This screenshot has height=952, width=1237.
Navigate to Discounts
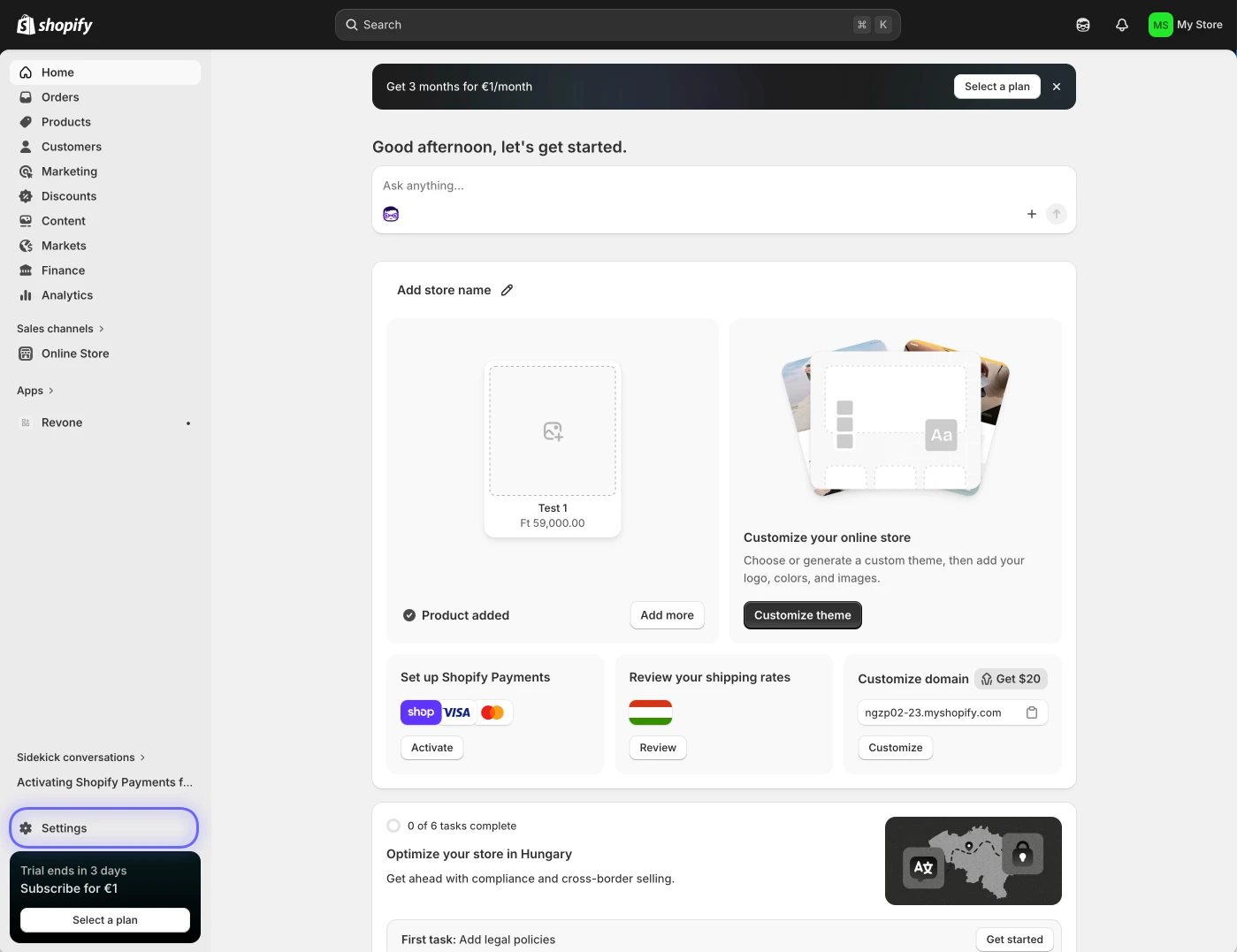point(105,196)
